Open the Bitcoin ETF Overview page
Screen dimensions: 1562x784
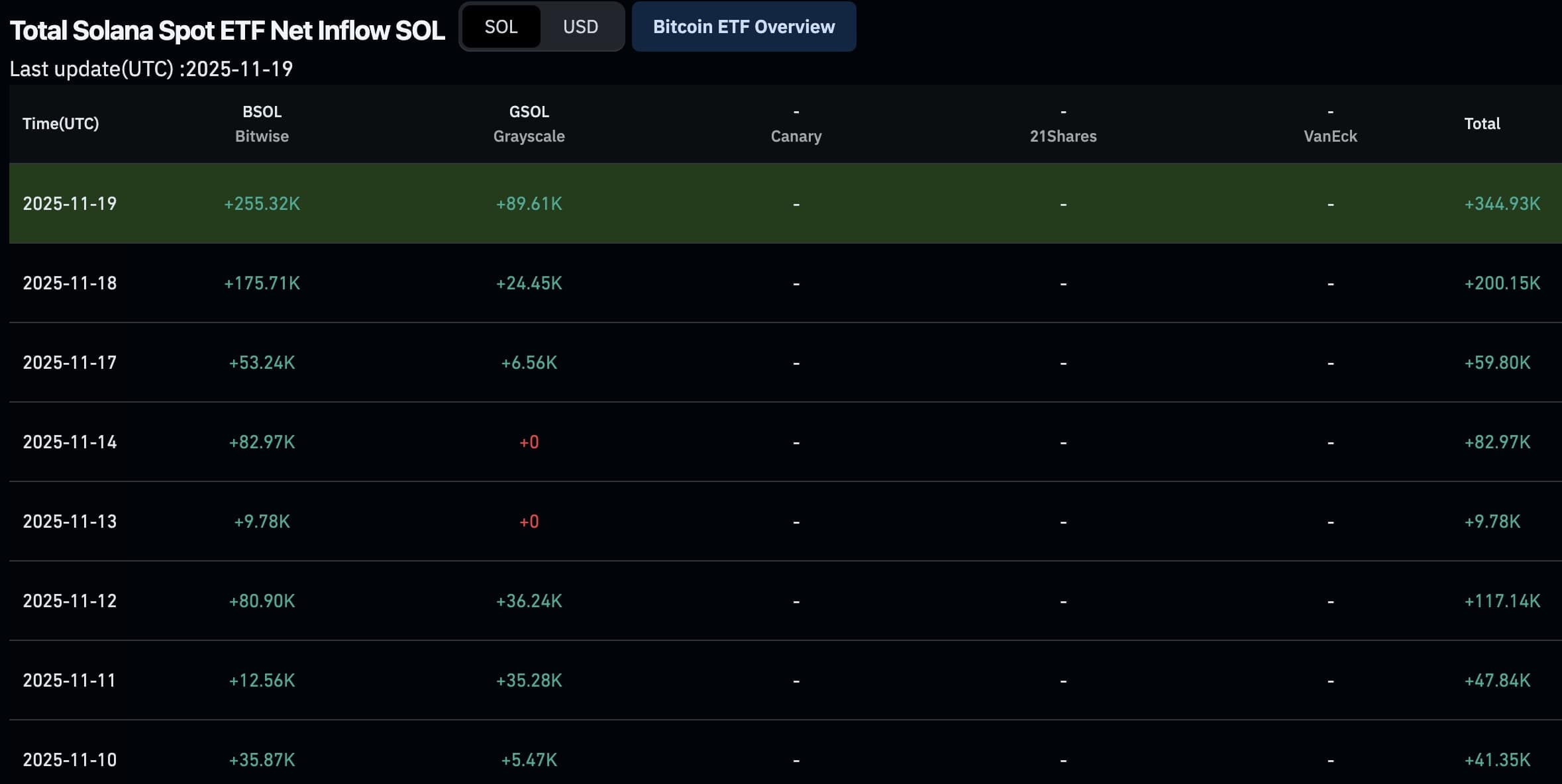click(743, 26)
